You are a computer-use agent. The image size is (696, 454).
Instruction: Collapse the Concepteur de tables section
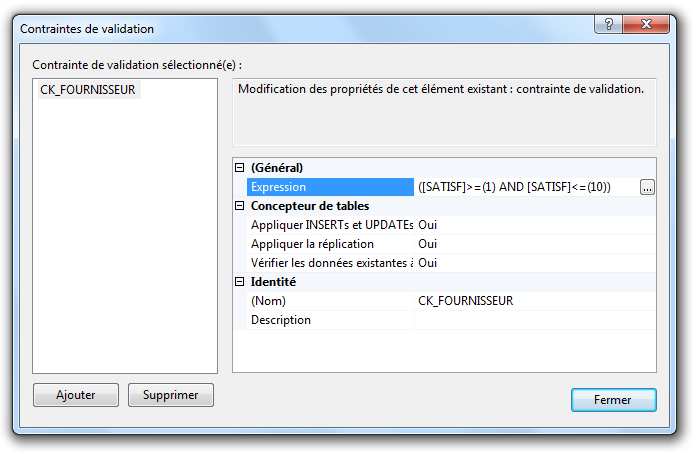click(x=239, y=206)
